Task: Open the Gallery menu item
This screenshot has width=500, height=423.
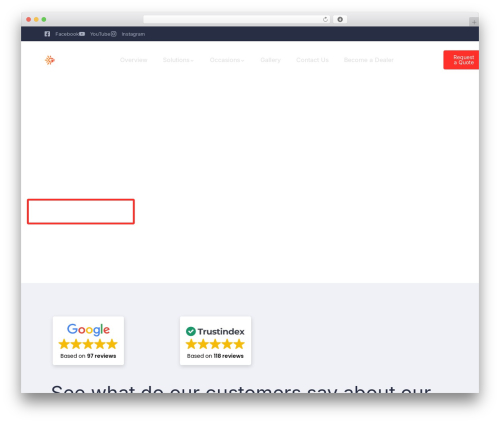Action: click(x=270, y=60)
